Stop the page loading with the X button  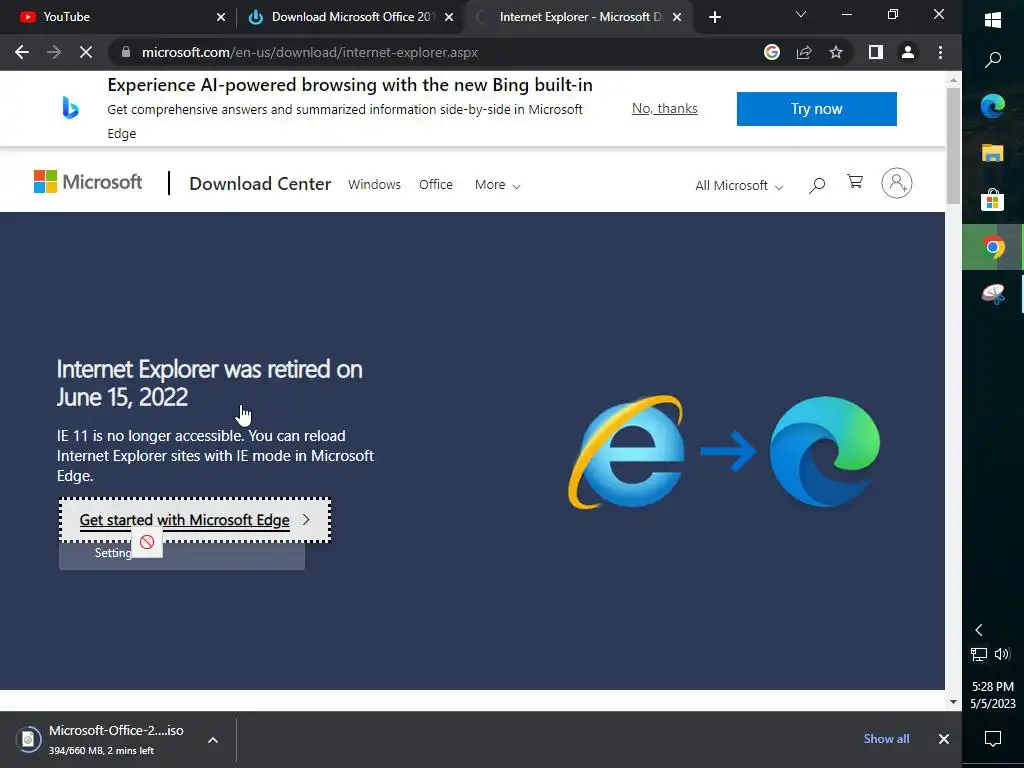[x=86, y=52]
